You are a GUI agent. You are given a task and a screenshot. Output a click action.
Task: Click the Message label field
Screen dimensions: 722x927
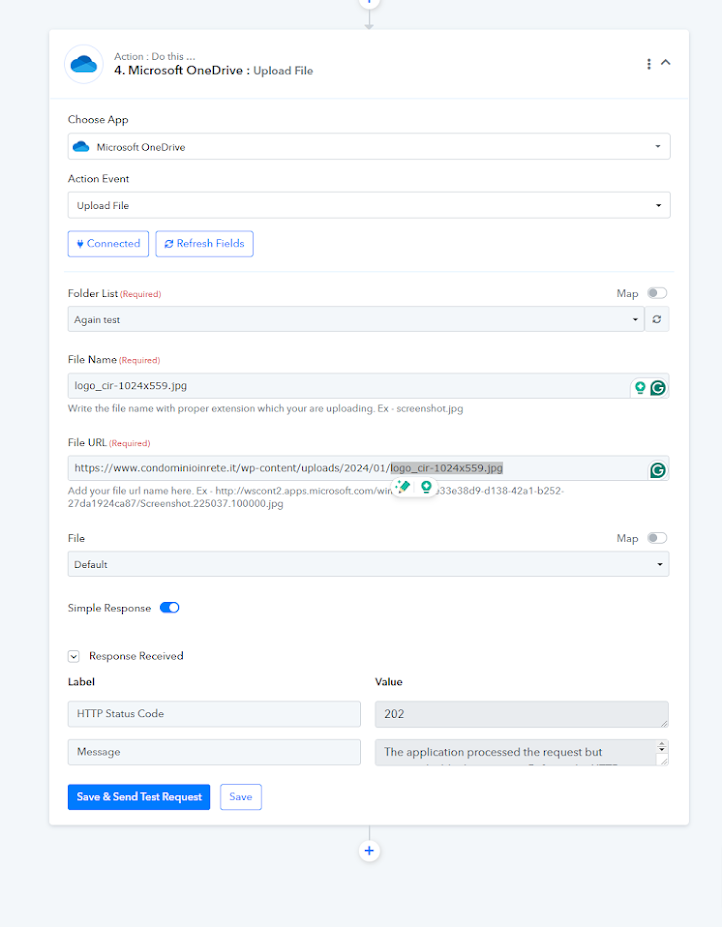pos(214,752)
